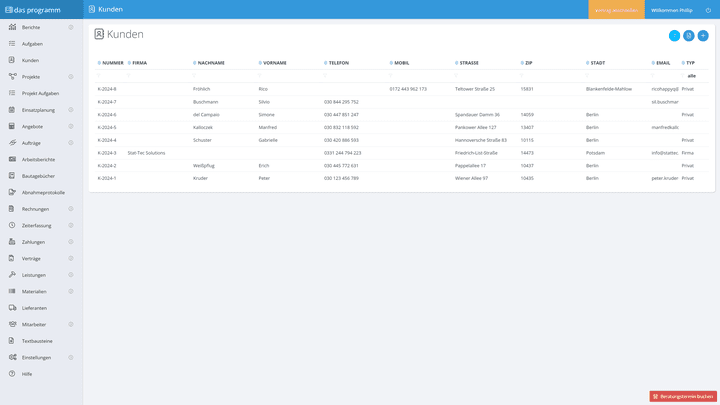Click the Zeiterfassung clock icon
This screenshot has width=720, height=405.
click(12, 225)
